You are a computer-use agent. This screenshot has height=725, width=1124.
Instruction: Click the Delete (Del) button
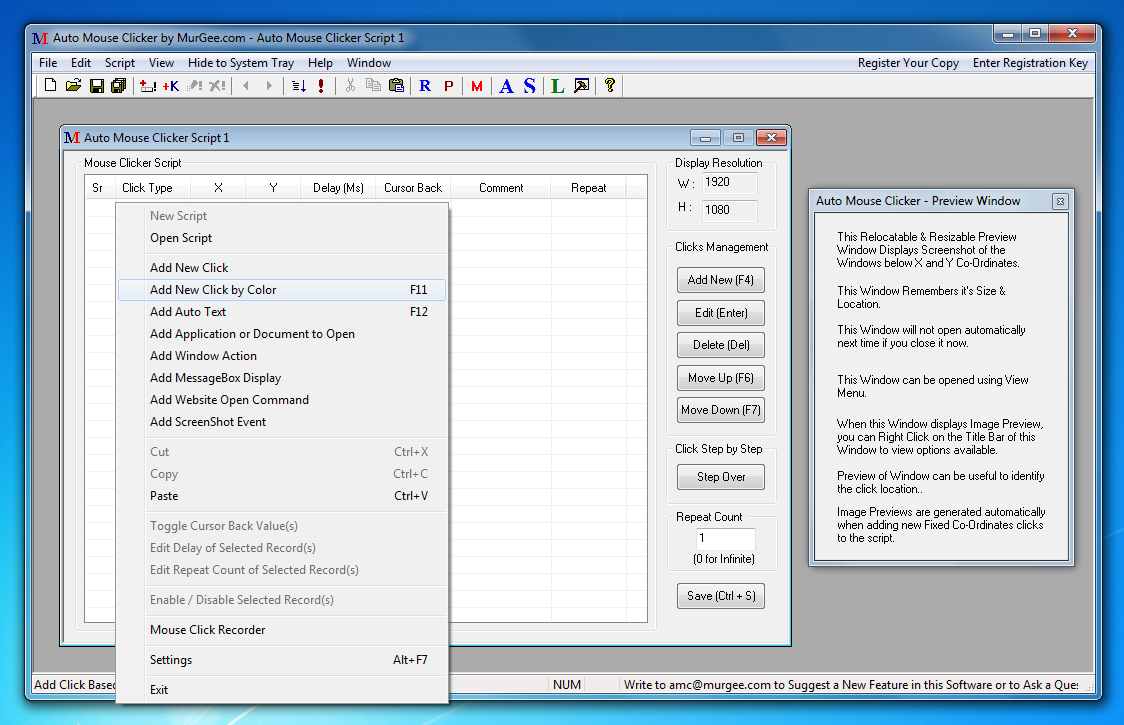(x=721, y=345)
